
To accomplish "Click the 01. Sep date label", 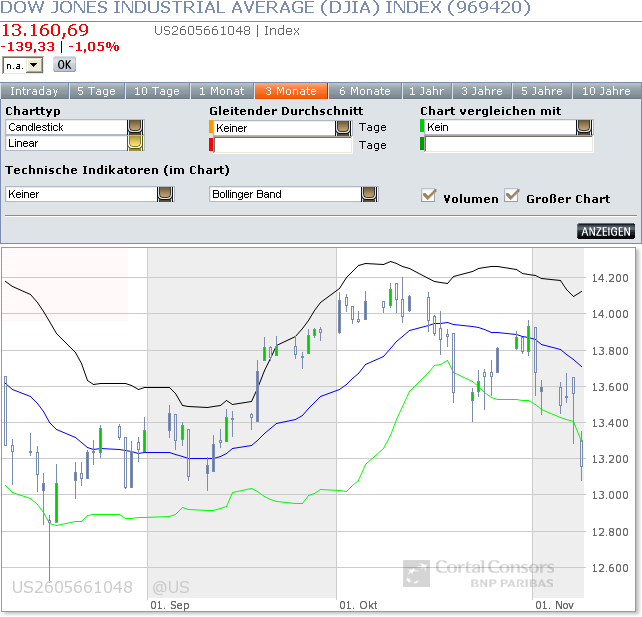I will (x=170, y=605).
